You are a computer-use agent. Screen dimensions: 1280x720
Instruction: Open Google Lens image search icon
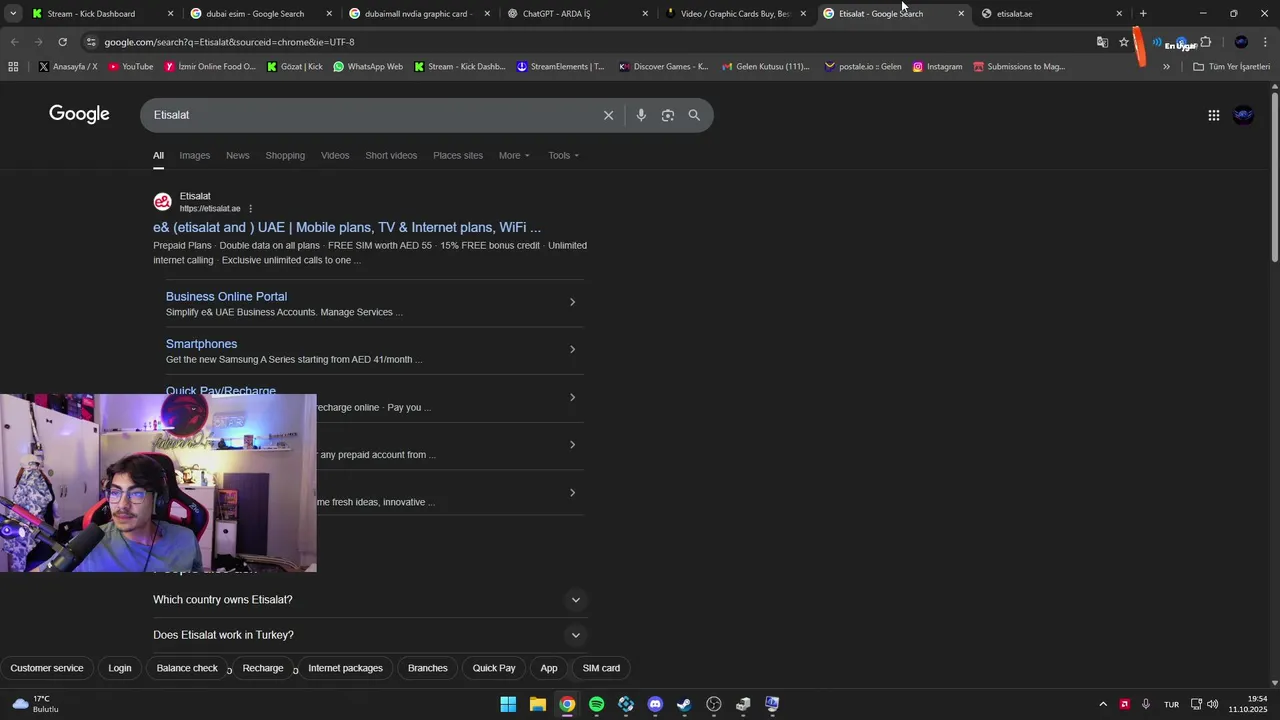tap(668, 115)
